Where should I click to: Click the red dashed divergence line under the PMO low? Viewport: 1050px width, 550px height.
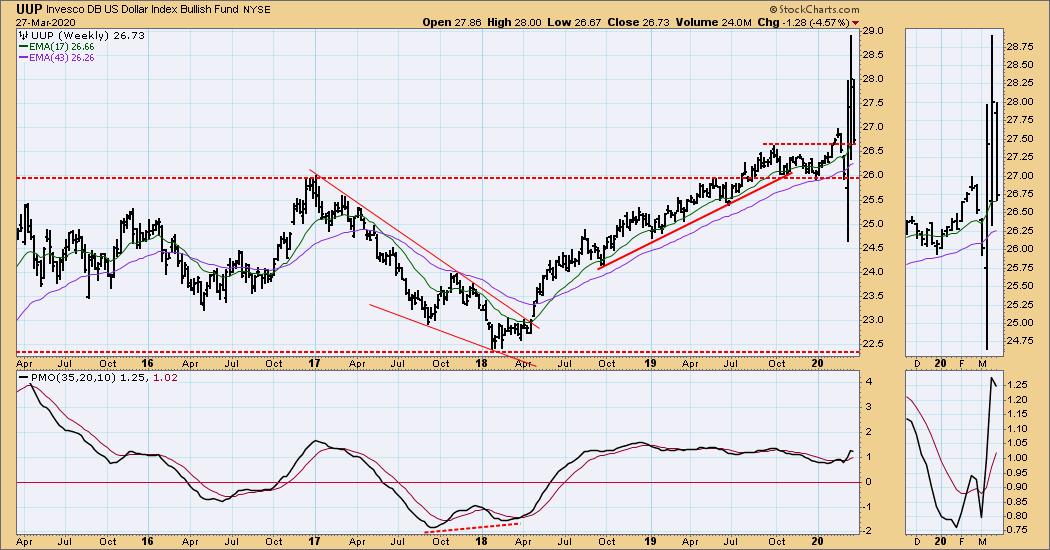point(472,528)
